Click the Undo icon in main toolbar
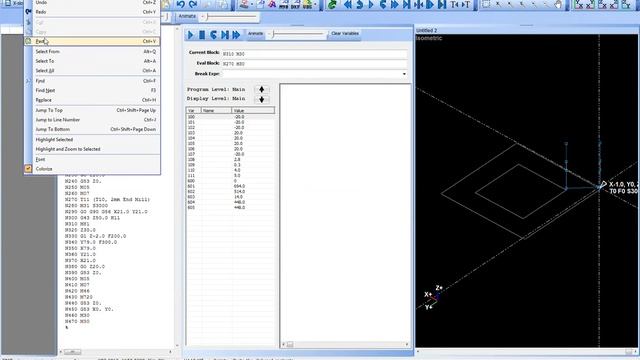Image resolution: width=640 pixels, height=360 pixels. [x=180, y=4]
